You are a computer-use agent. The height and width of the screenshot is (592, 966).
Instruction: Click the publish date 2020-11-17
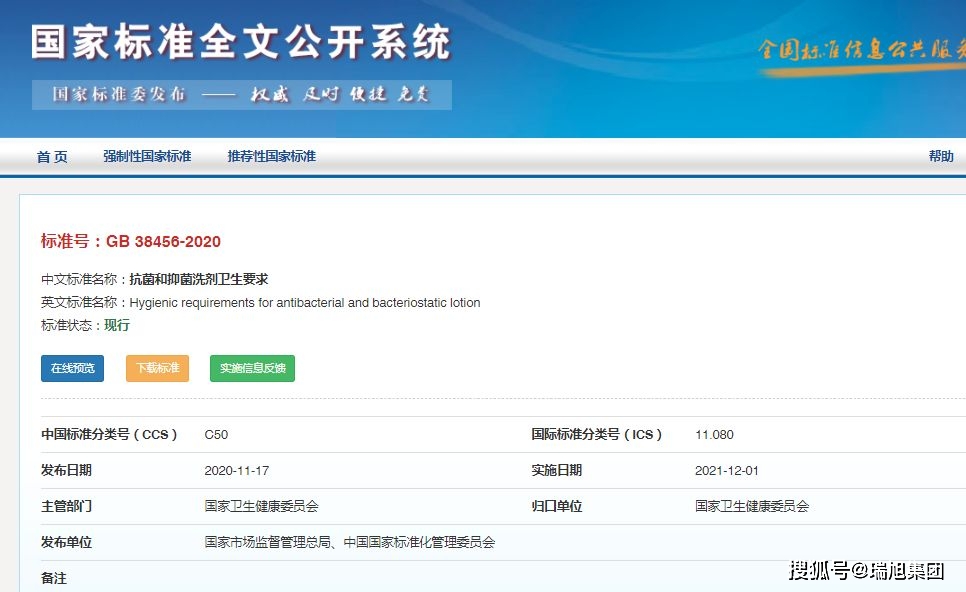(237, 471)
